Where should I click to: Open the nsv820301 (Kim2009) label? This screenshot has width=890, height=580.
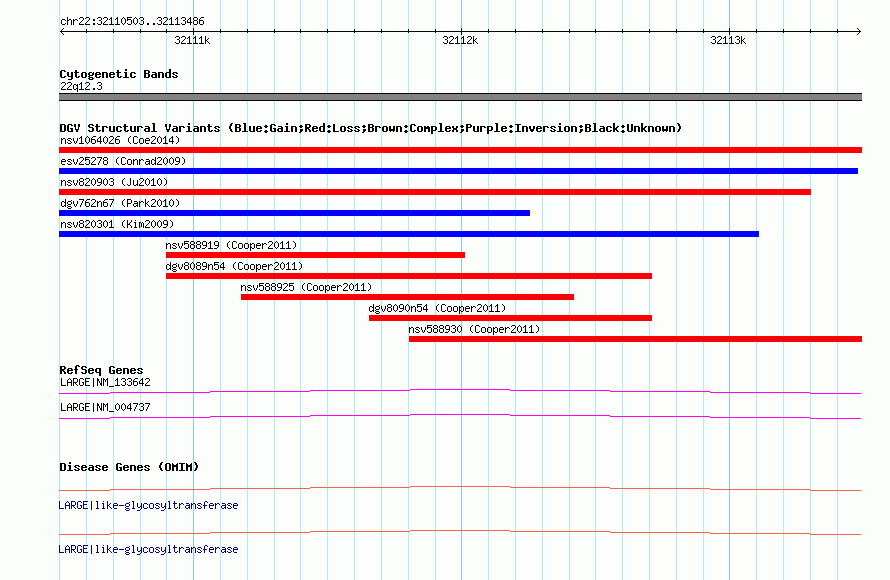[x=117, y=224]
